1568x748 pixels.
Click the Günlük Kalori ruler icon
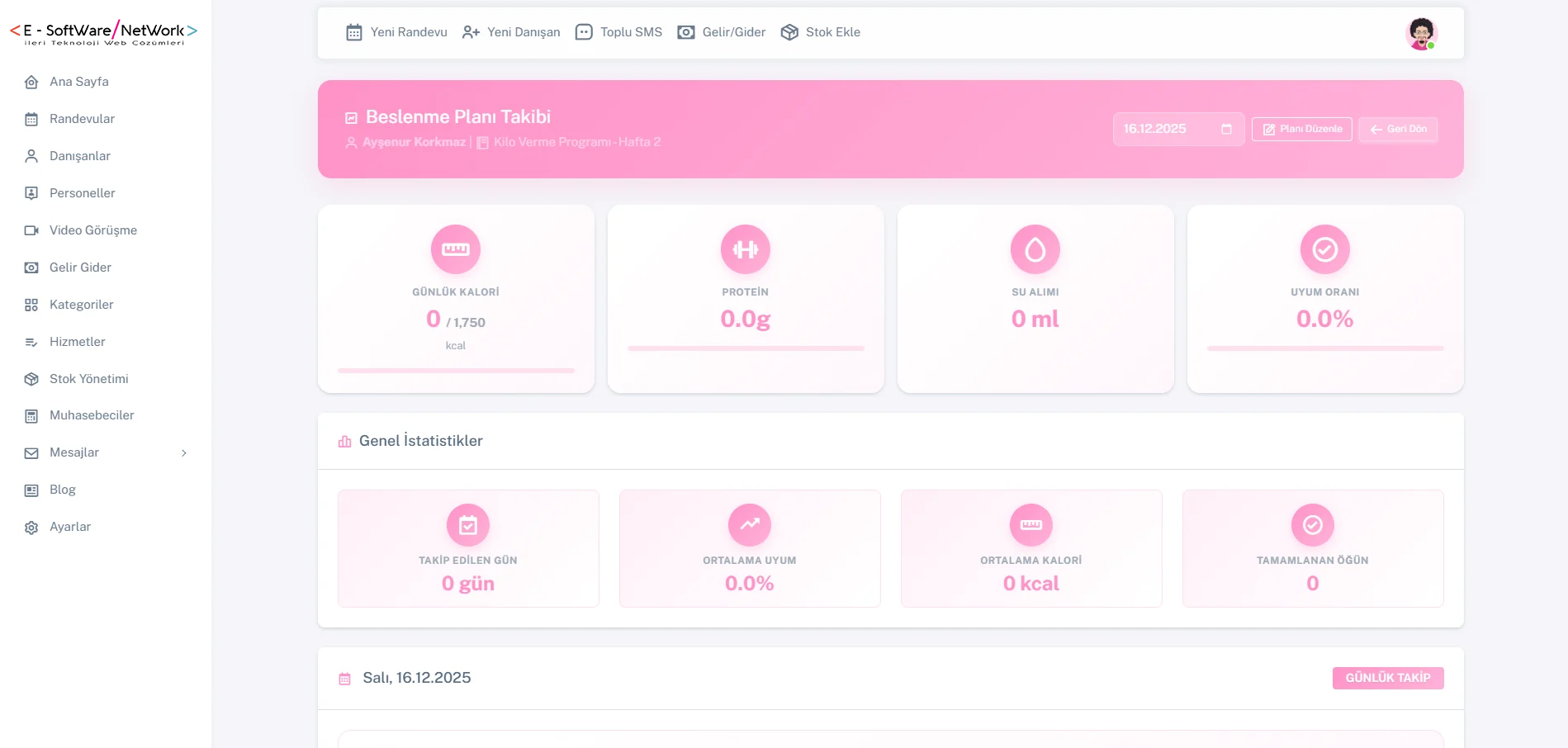[456, 249]
